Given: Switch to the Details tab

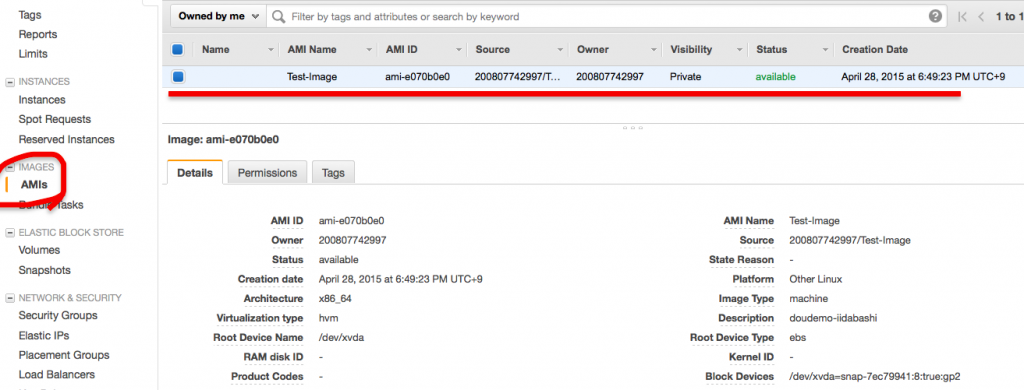Looking at the screenshot, I should click(x=195, y=172).
